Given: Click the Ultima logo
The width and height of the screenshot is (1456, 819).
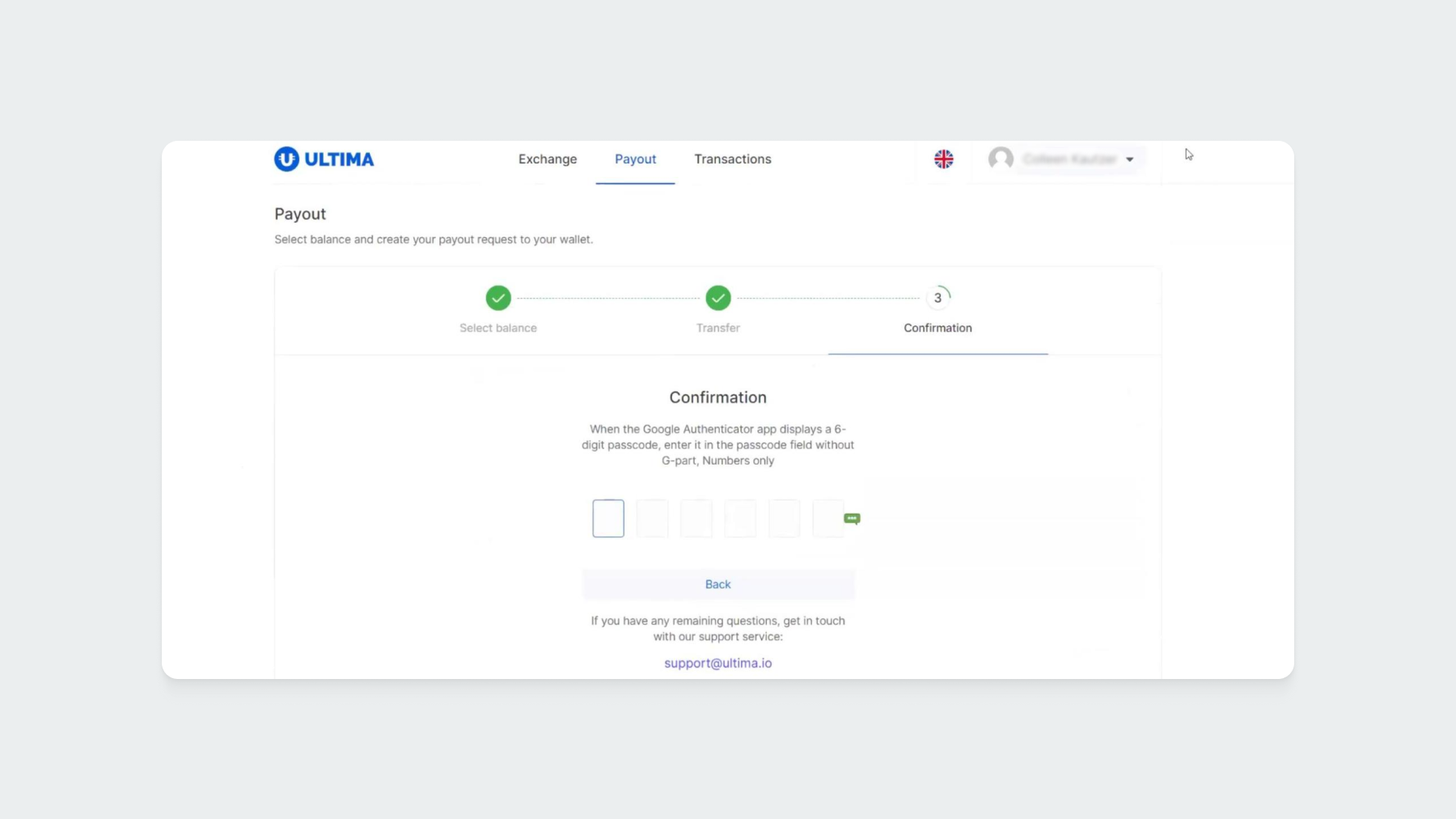Looking at the screenshot, I should click(324, 159).
